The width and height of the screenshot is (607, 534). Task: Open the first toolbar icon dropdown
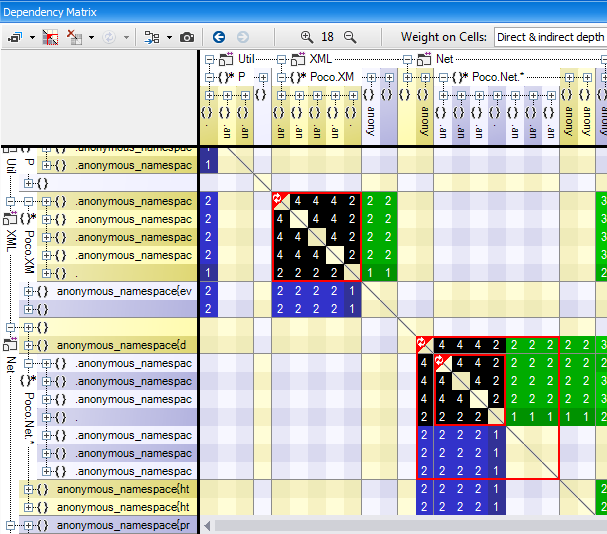tap(32, 37)
